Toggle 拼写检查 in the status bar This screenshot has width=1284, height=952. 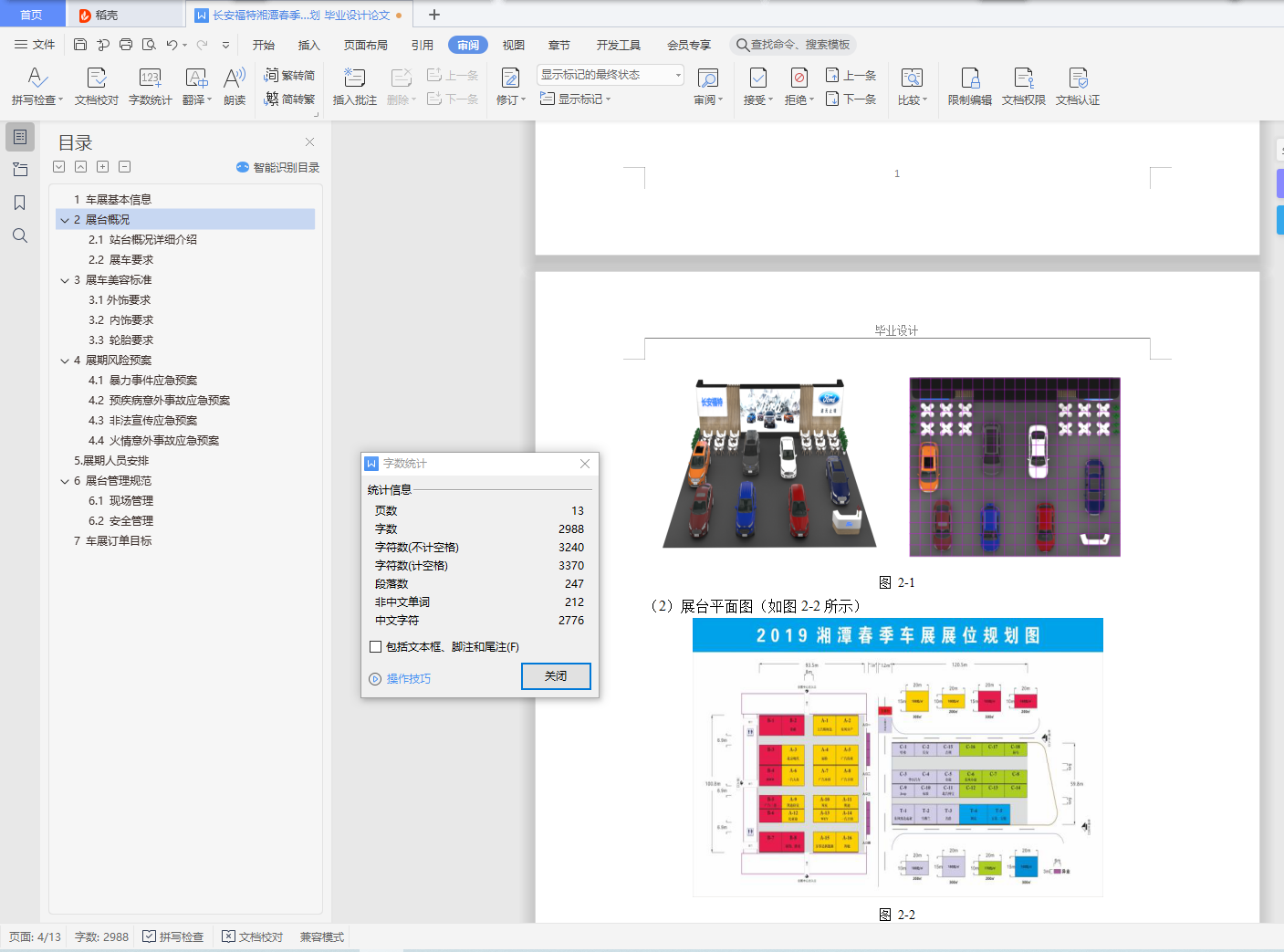173,937
